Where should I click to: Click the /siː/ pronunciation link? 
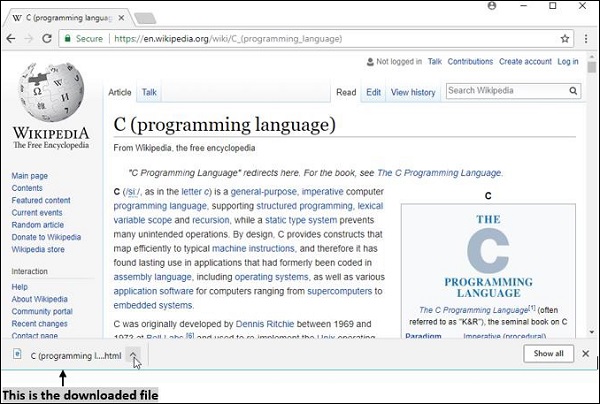coord(133,192)
